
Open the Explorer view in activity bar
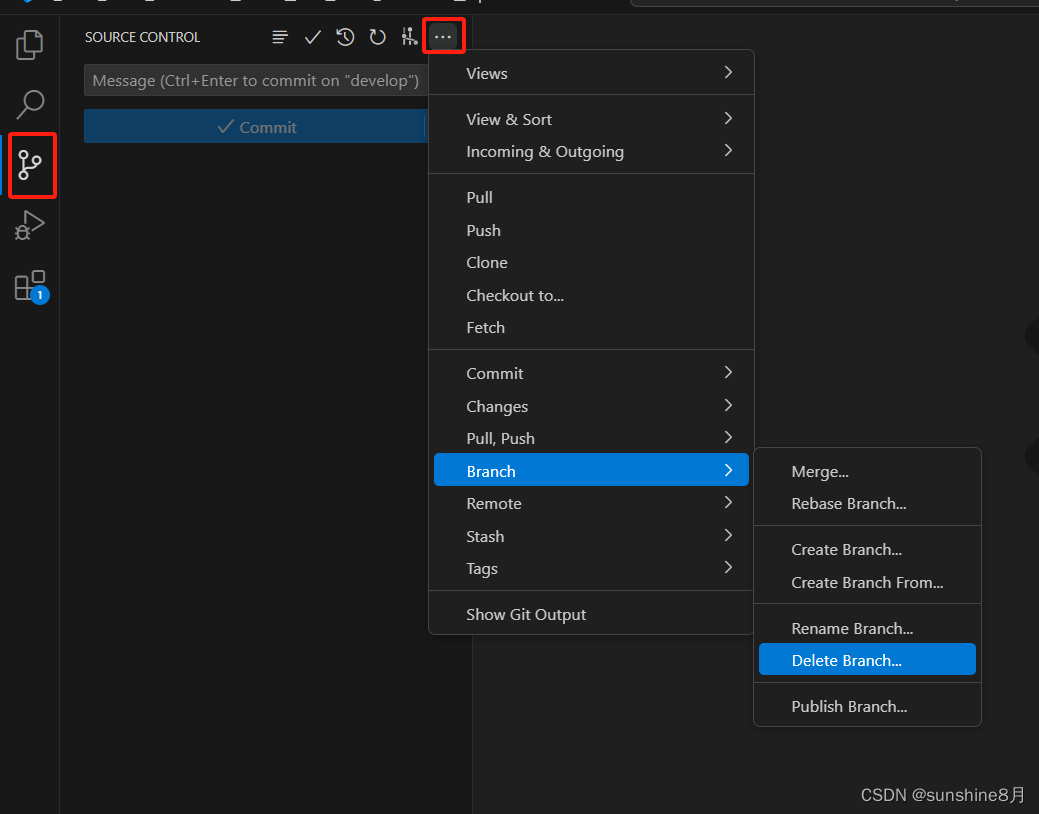[29, 45]
